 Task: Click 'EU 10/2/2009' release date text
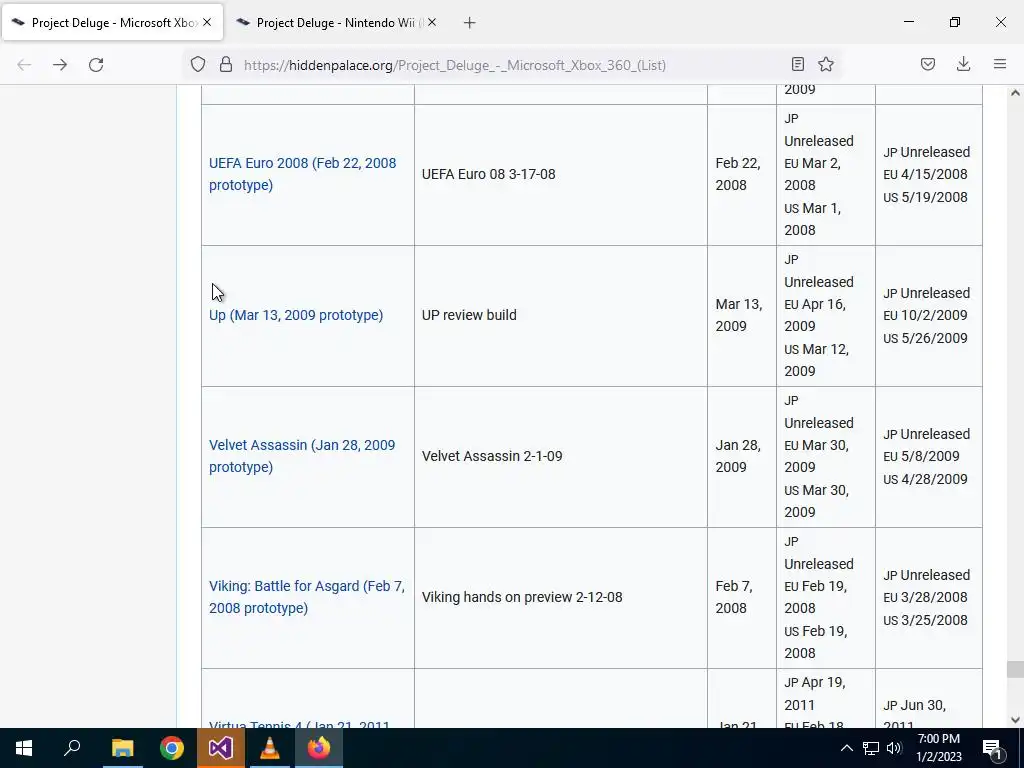click(925, 315)
